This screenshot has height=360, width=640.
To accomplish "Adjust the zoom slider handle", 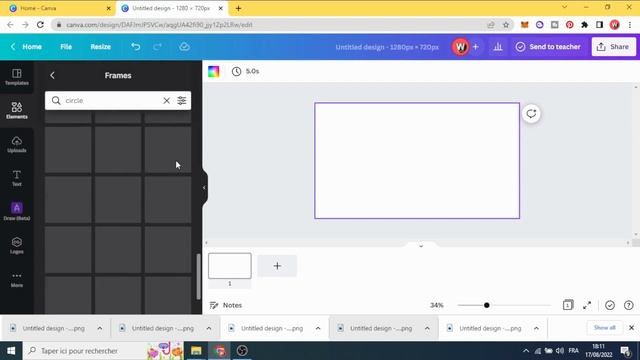I will click(x=487, y=305).
